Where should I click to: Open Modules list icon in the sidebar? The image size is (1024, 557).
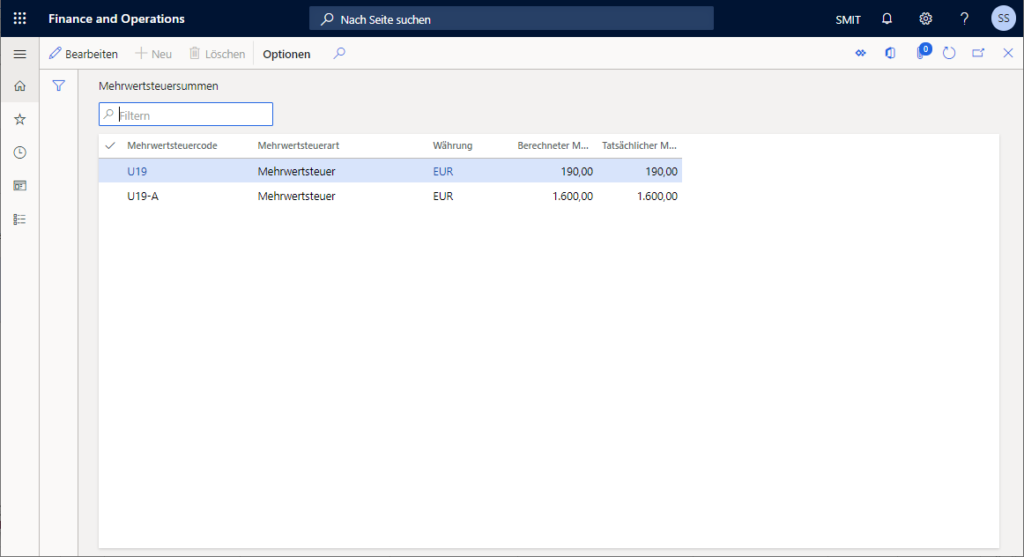19,218
